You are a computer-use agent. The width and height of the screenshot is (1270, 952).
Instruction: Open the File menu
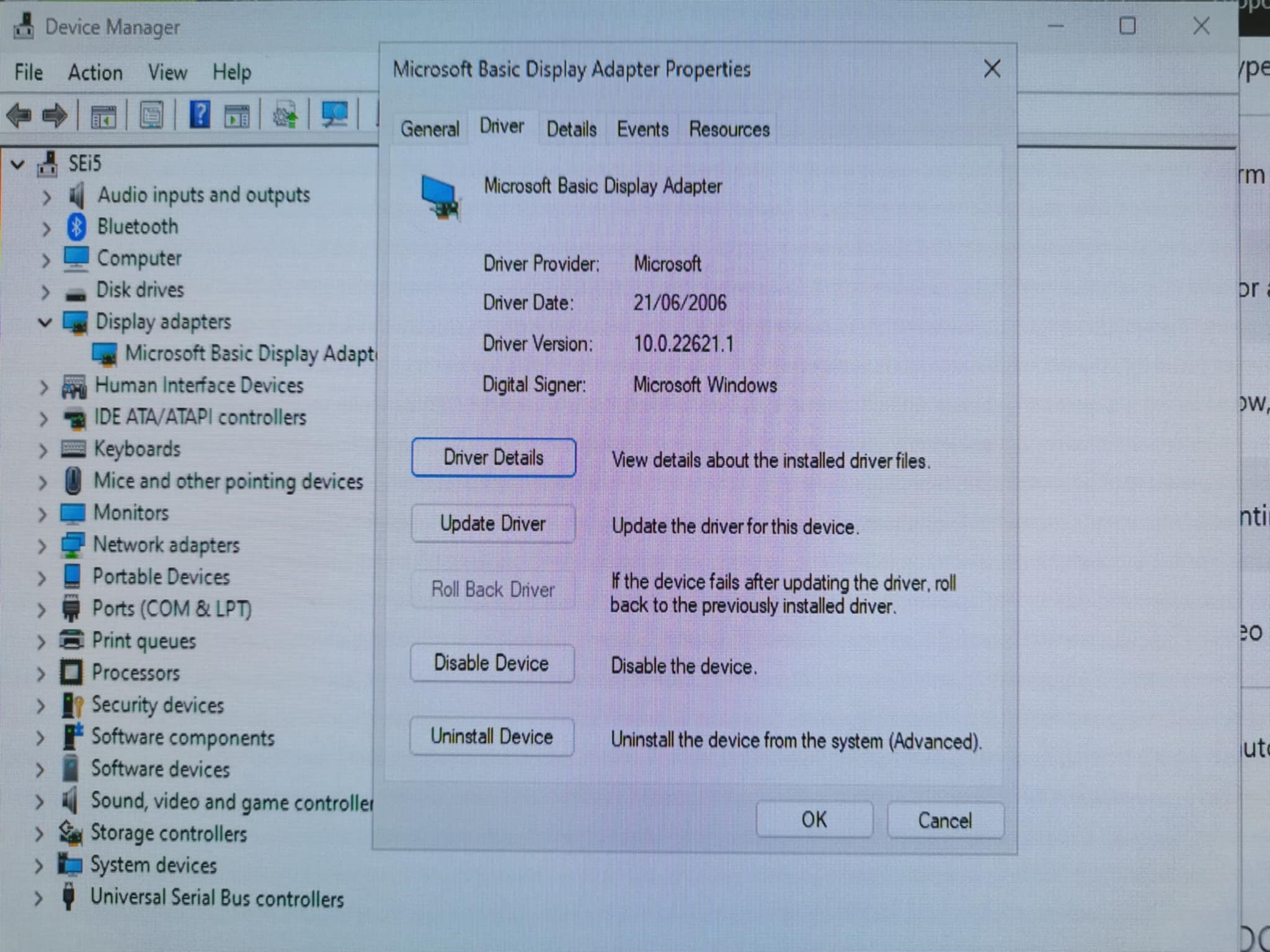(29, 73)
